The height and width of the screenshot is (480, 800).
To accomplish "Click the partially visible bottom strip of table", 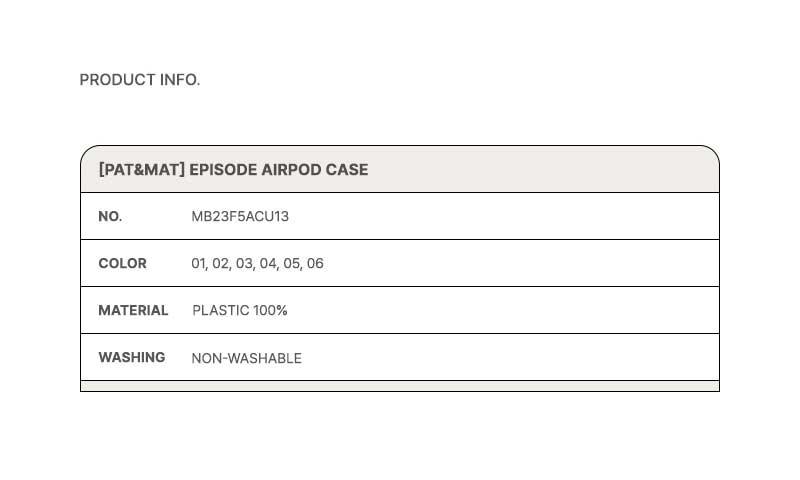I will [x=400, y=386].
